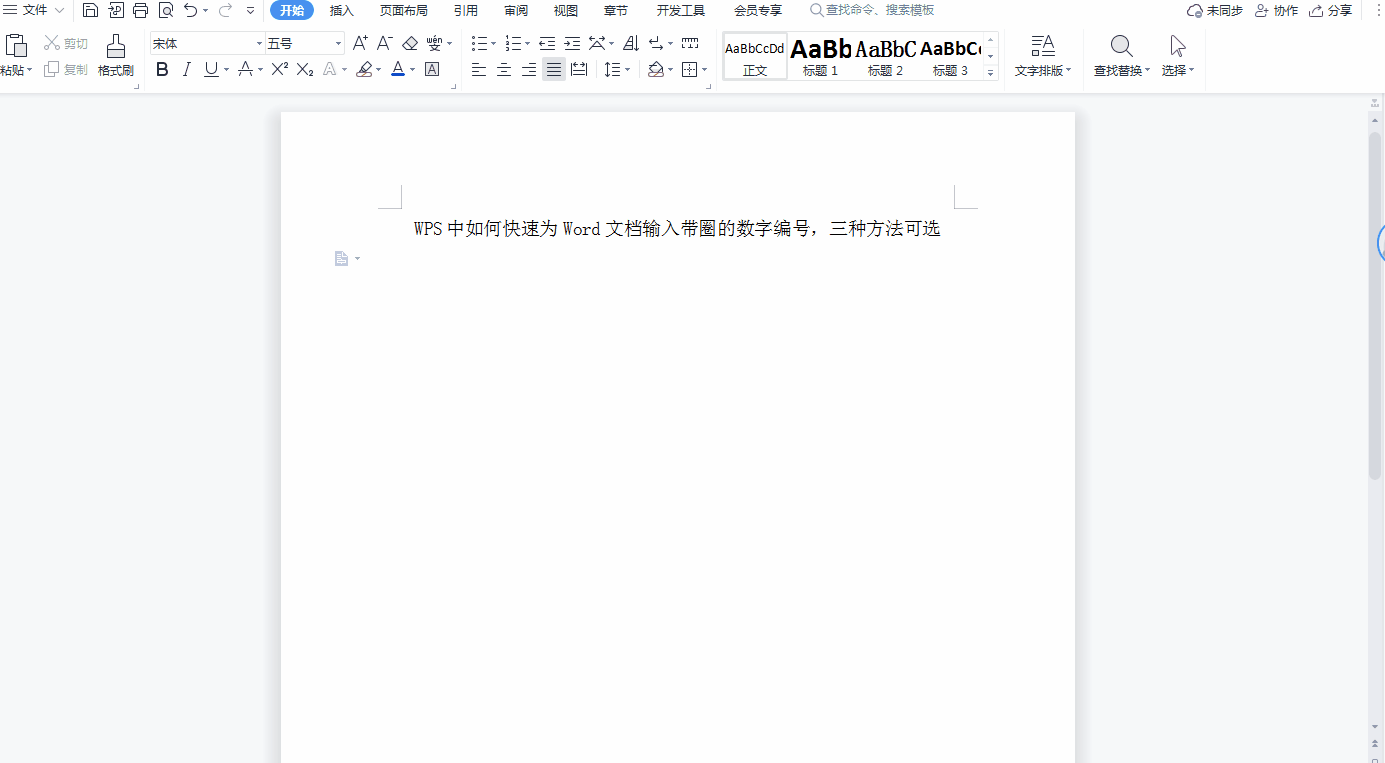The image size is (1385, 763).
Task: Apply subscript X₂ formatting
Action: point(305,69)
